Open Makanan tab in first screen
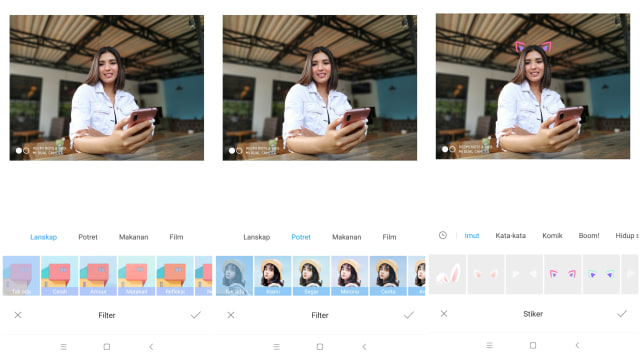640x360 pixels. pyautogui.click(x=133, y=237)
